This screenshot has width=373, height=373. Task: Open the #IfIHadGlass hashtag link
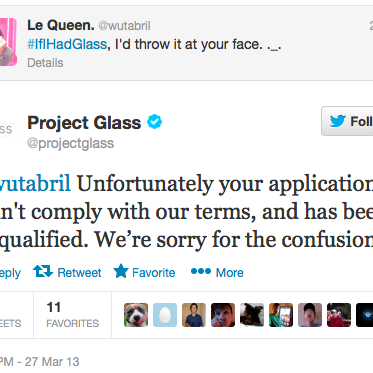67,44
